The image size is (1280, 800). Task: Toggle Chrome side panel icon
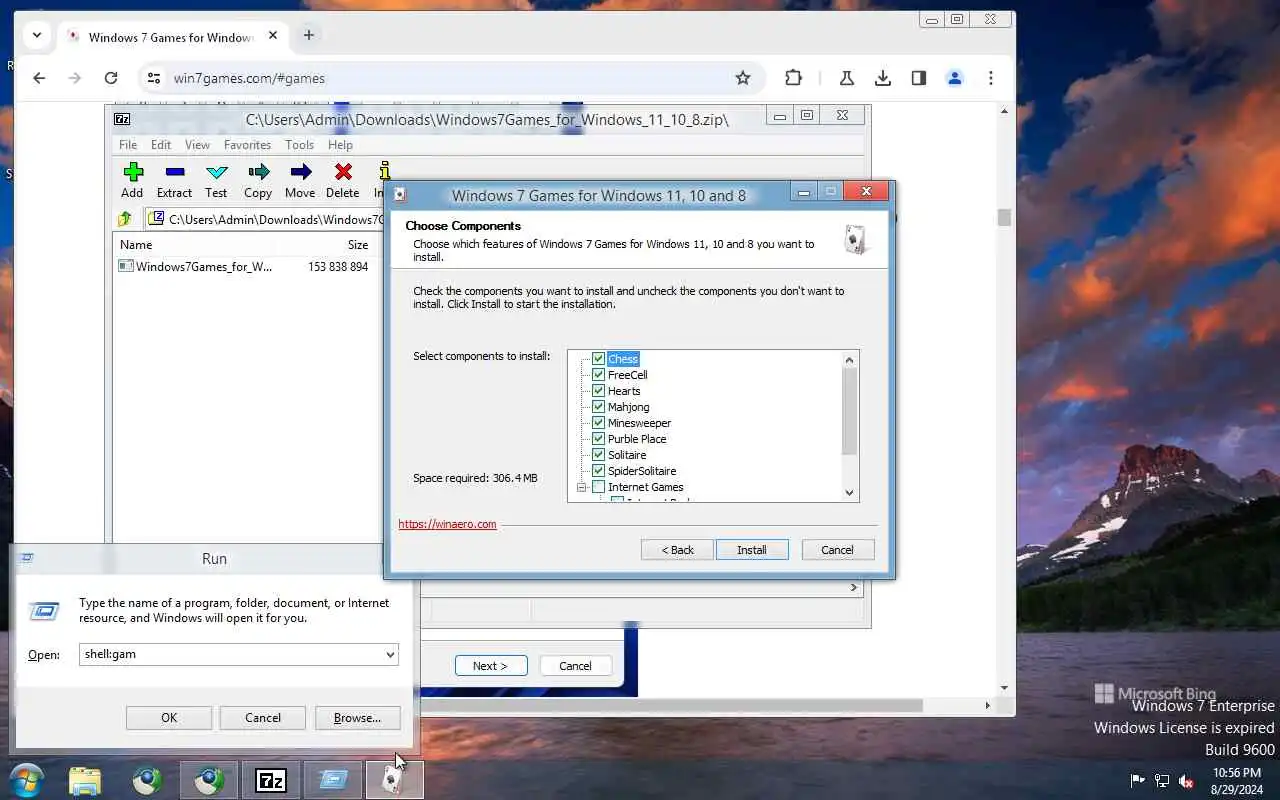[x=919, y=78]
